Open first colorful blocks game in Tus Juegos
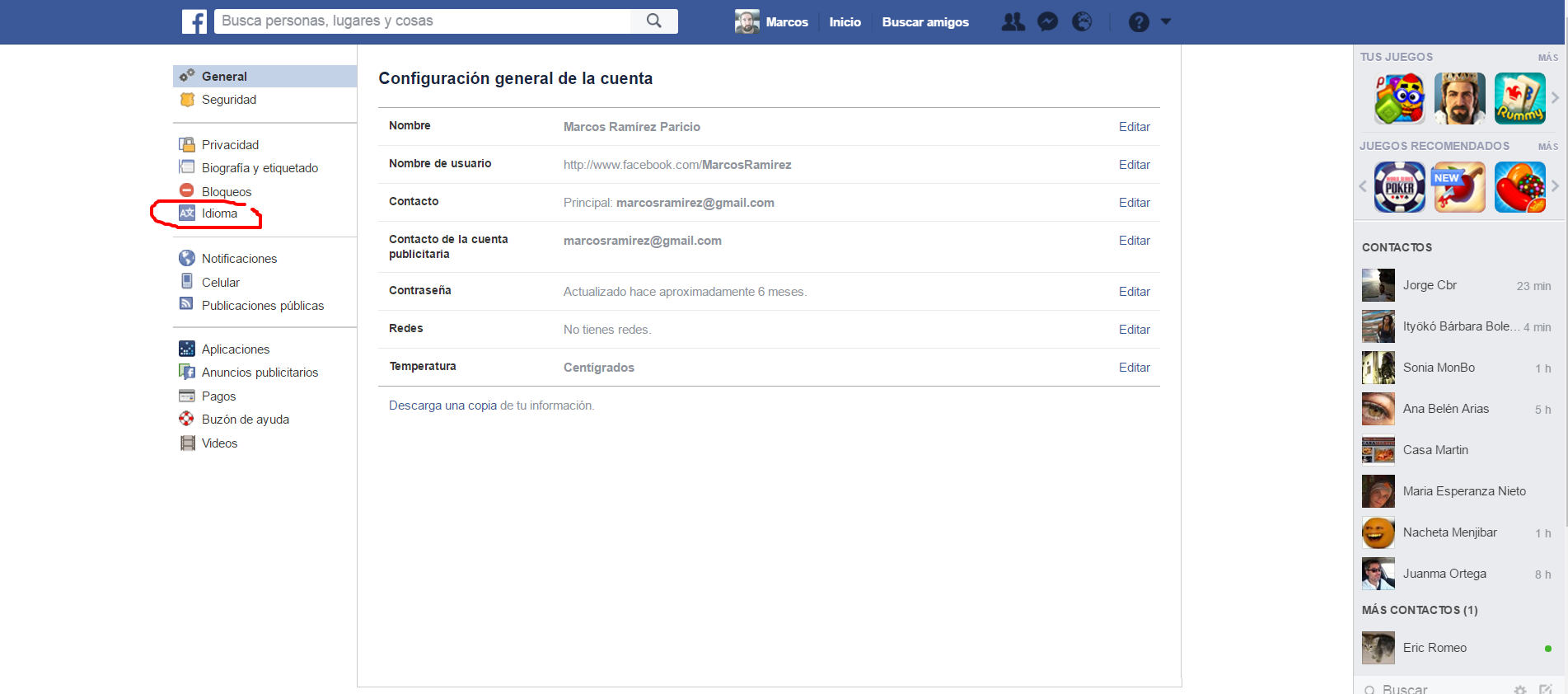The image size is (1568, 694). pyautogui.click(x=1399, y=98)
